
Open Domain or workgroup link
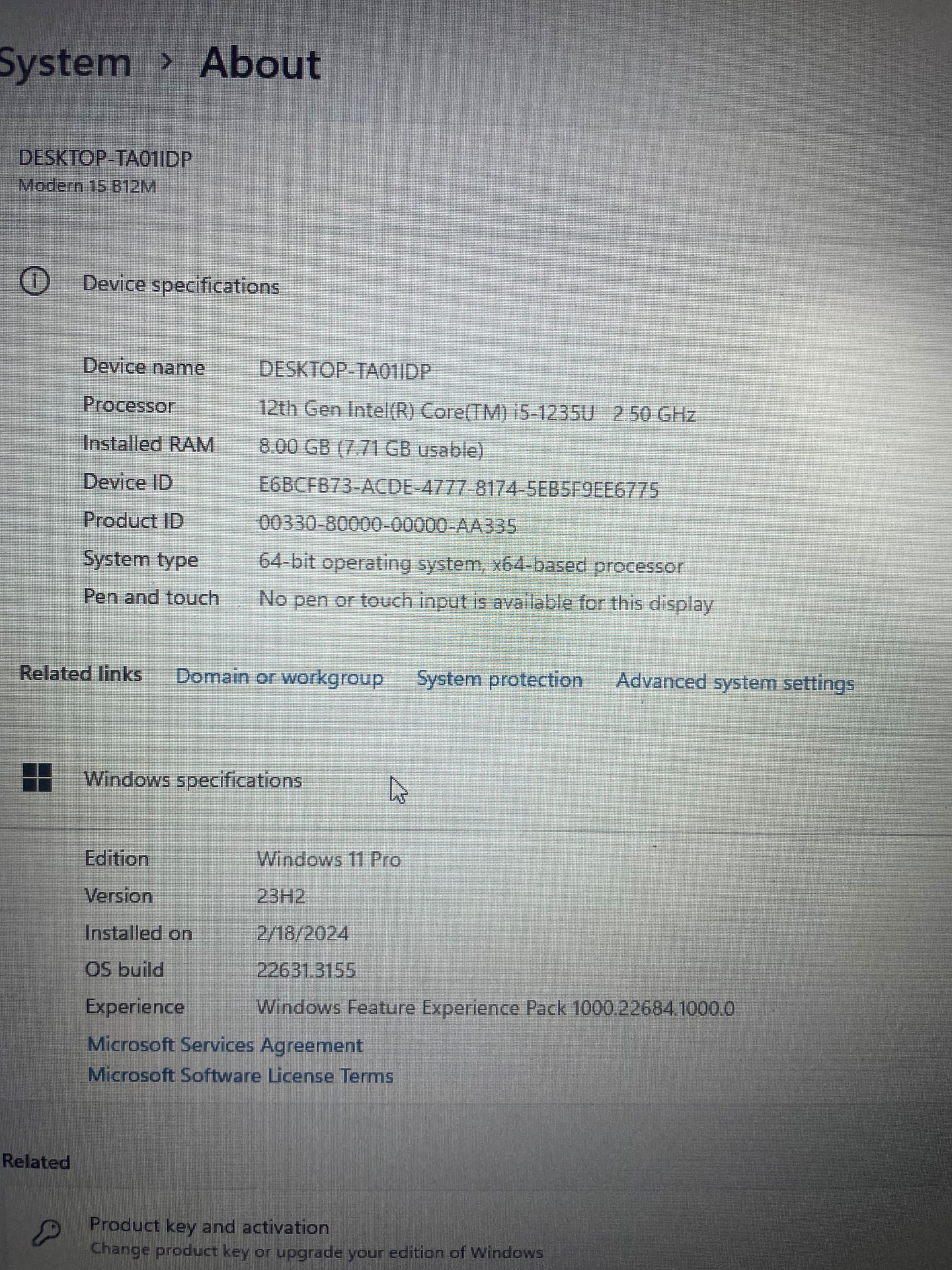tap(279, 677)
